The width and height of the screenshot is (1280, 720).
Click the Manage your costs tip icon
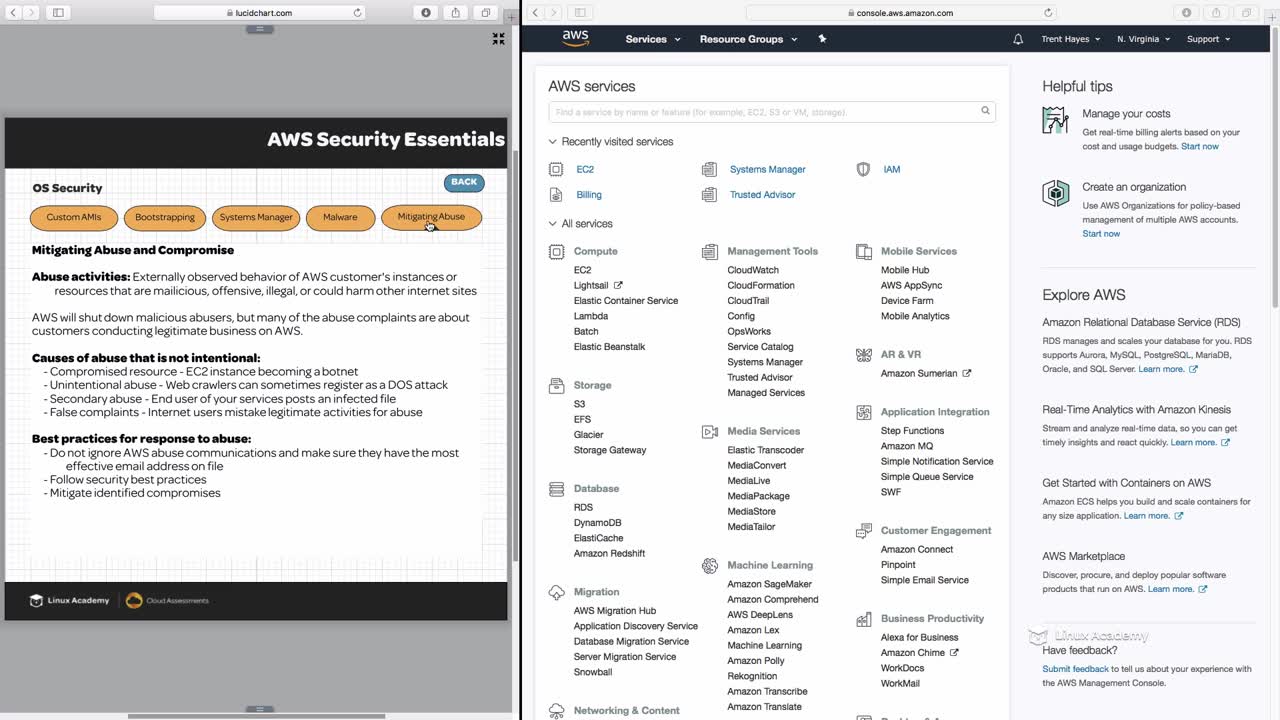point(1055,120)
